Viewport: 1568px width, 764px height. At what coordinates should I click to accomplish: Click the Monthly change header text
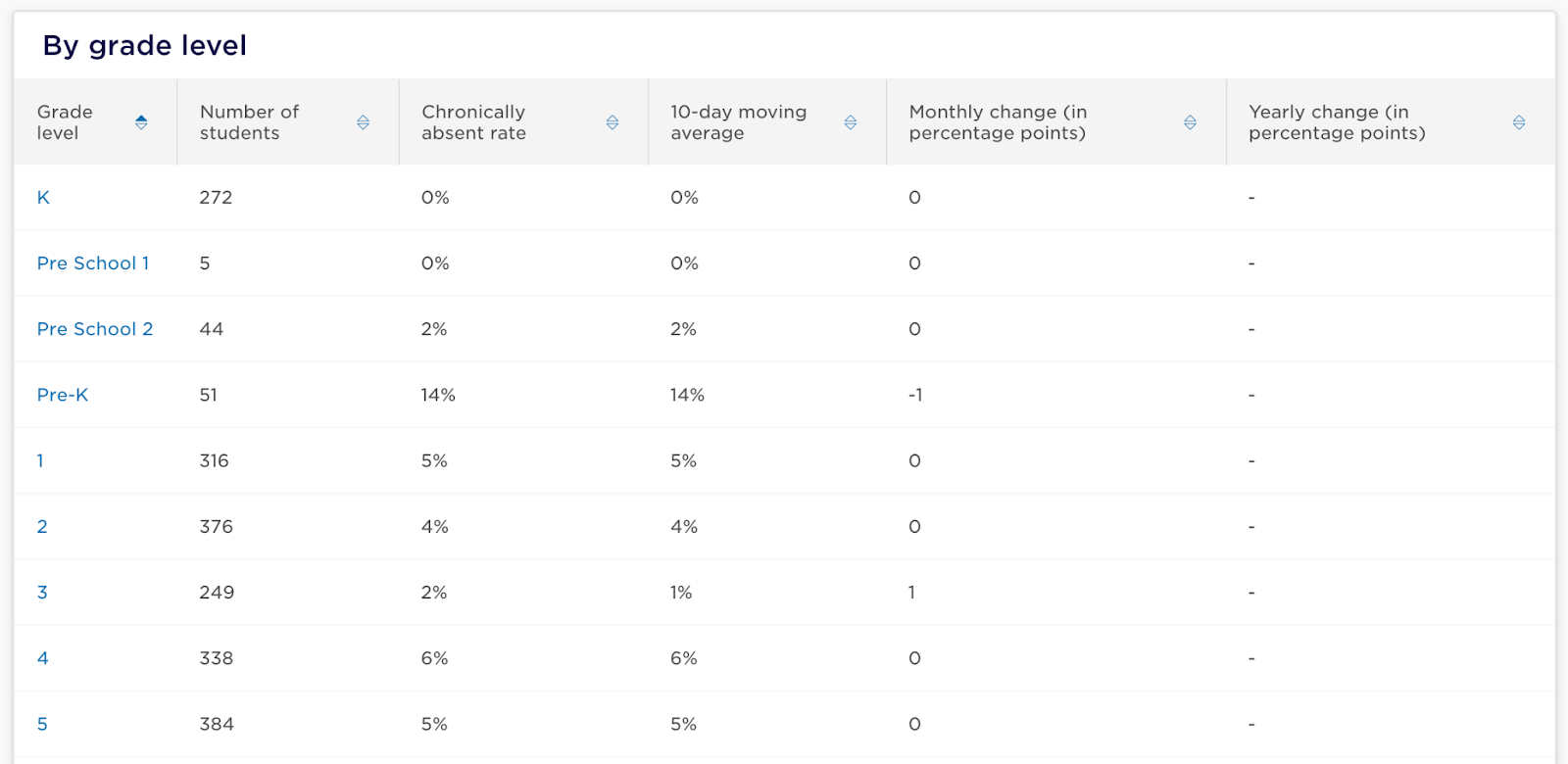(x=998, y=122)
